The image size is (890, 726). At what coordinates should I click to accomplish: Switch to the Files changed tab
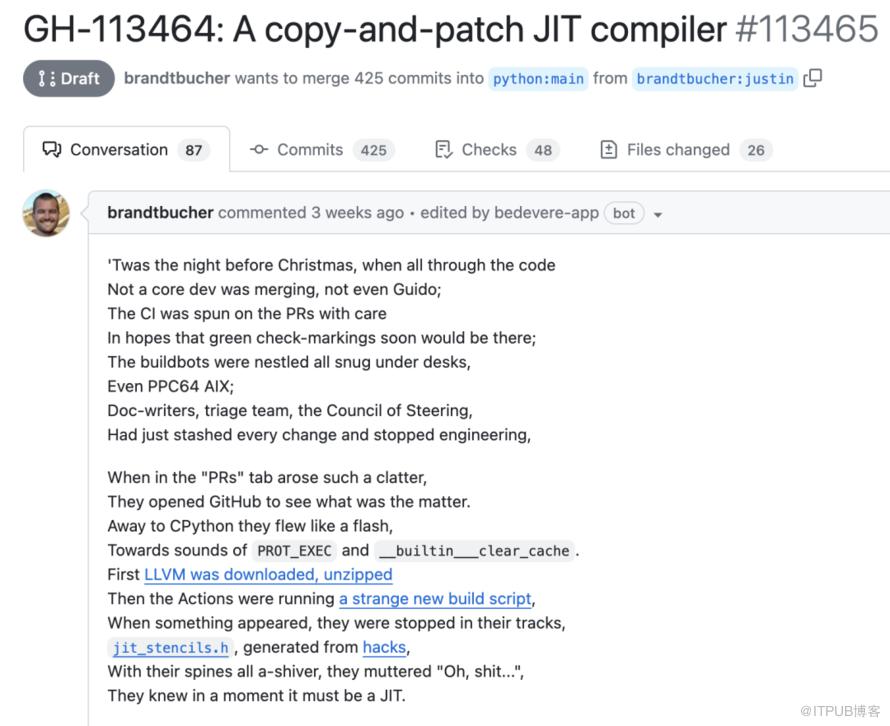[x=685, y=150]
